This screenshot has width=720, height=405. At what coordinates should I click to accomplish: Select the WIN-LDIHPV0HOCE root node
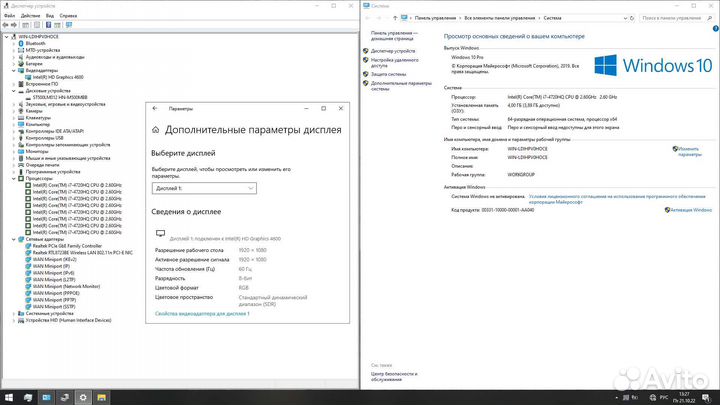[39, 37]
